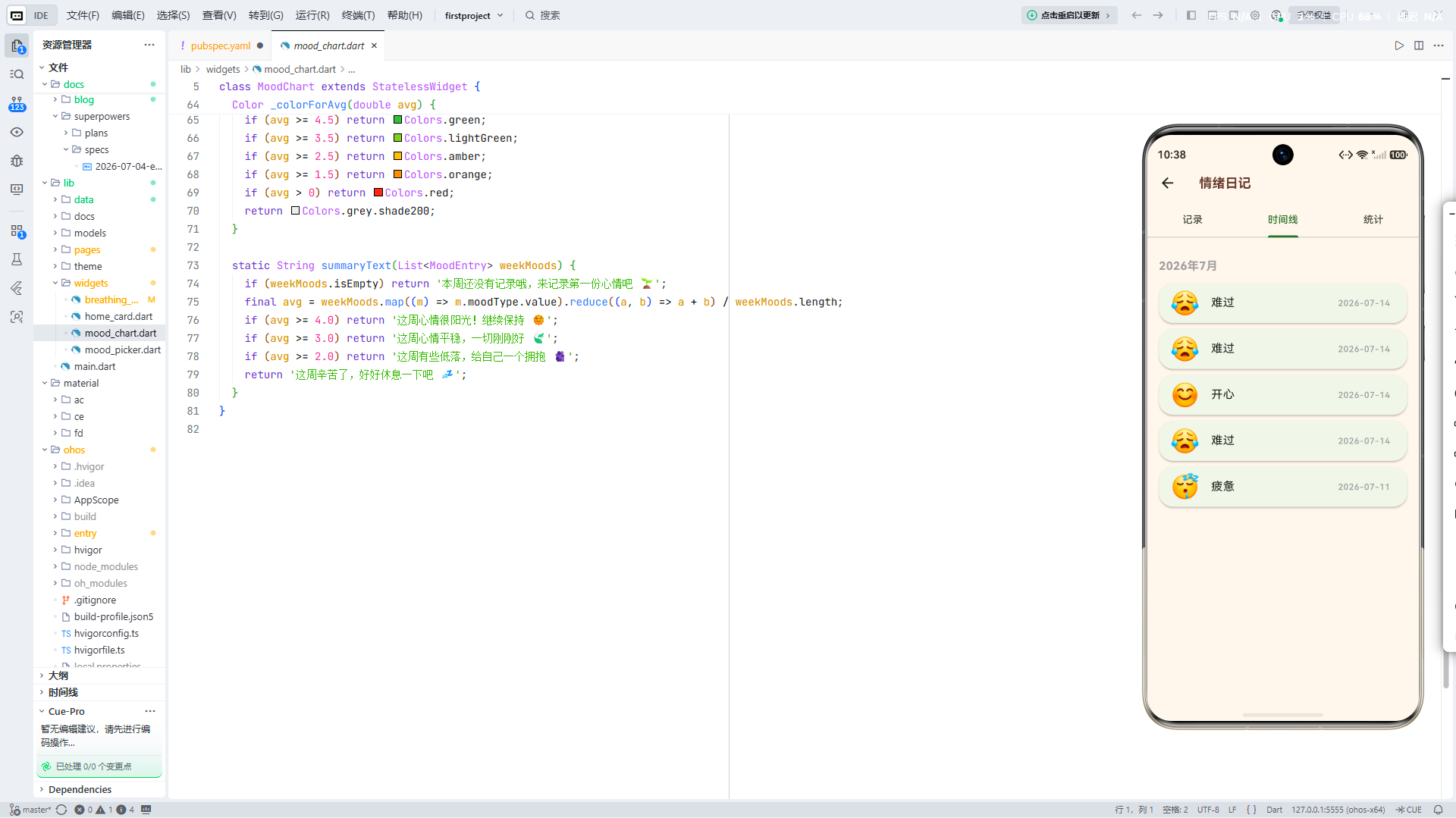Open errors and warnings count in status bar
Viewport: 1456px width, 818px height.
(104, 810)
